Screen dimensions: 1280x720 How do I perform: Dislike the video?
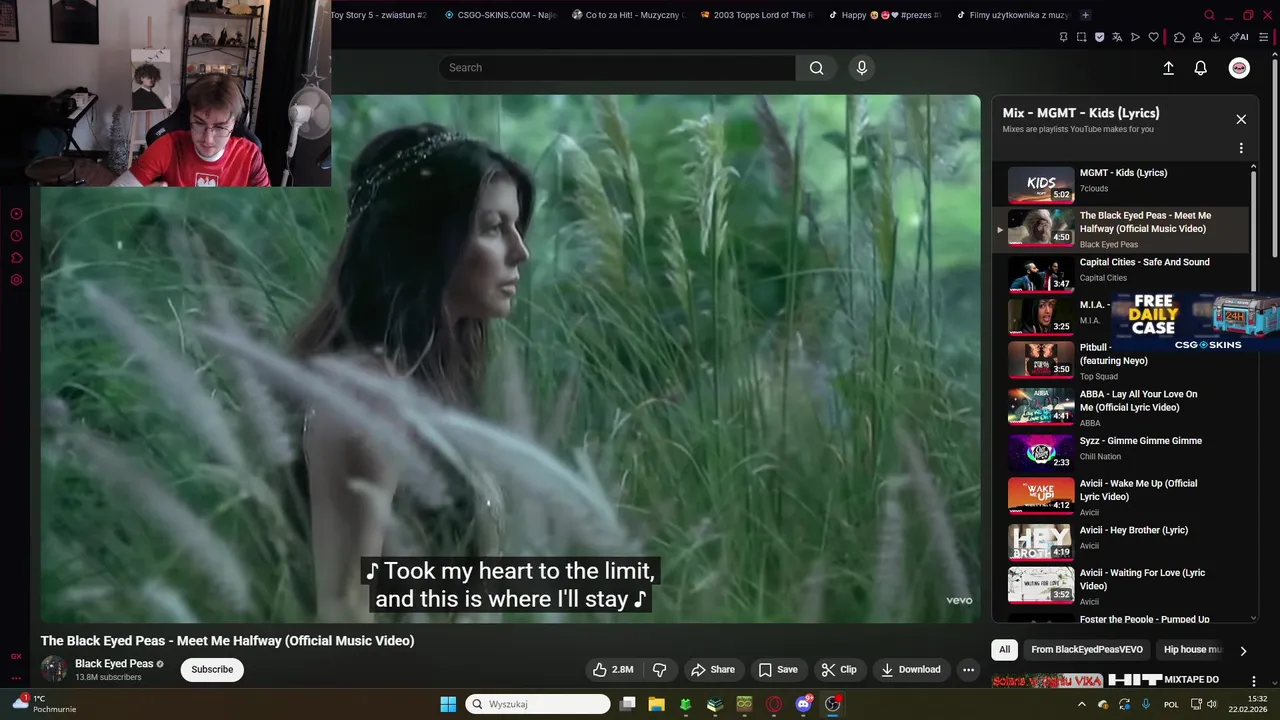point(660,670)
